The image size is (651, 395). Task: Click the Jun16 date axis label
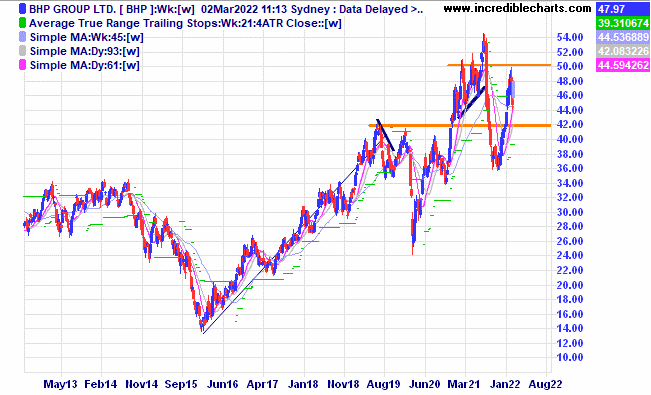coord(223,385)
